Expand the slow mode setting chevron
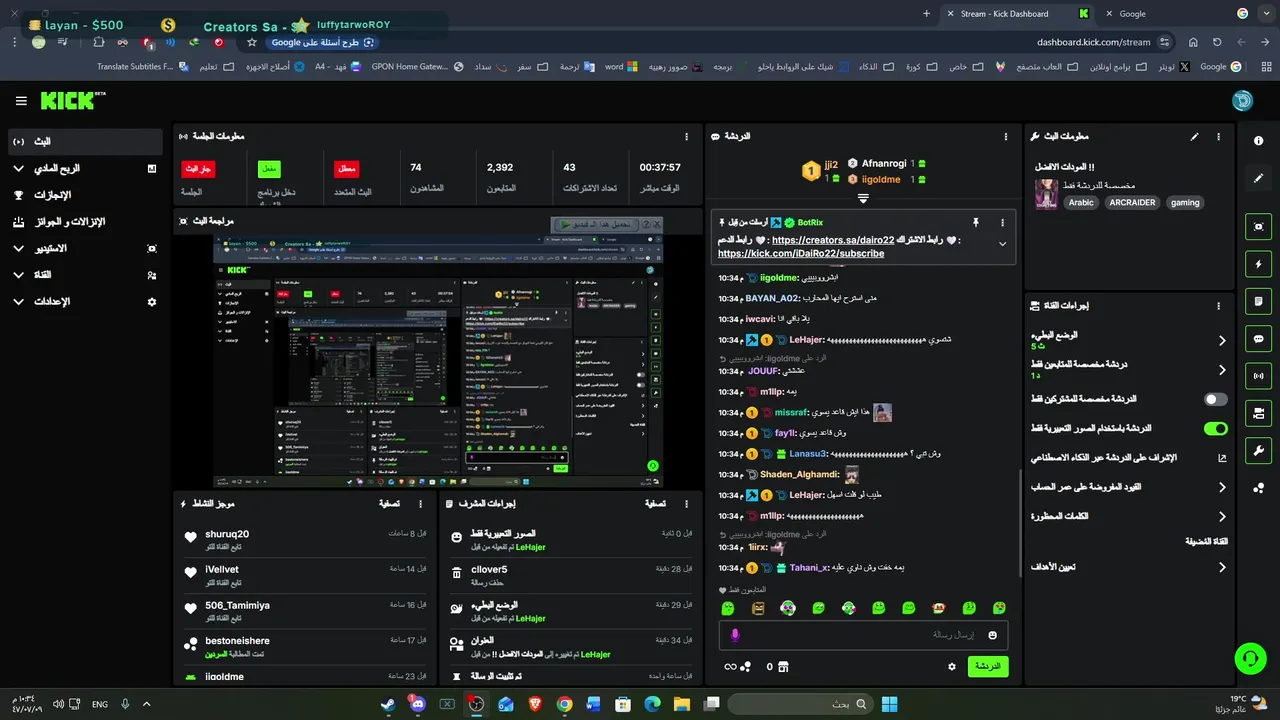Image resolution: width=1280 pixels, height=720 pixels. click(x=1222, y=340)
